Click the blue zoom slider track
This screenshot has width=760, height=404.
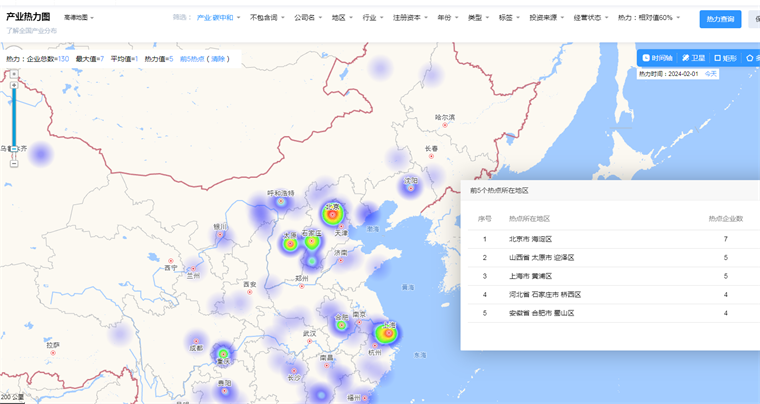14,117
